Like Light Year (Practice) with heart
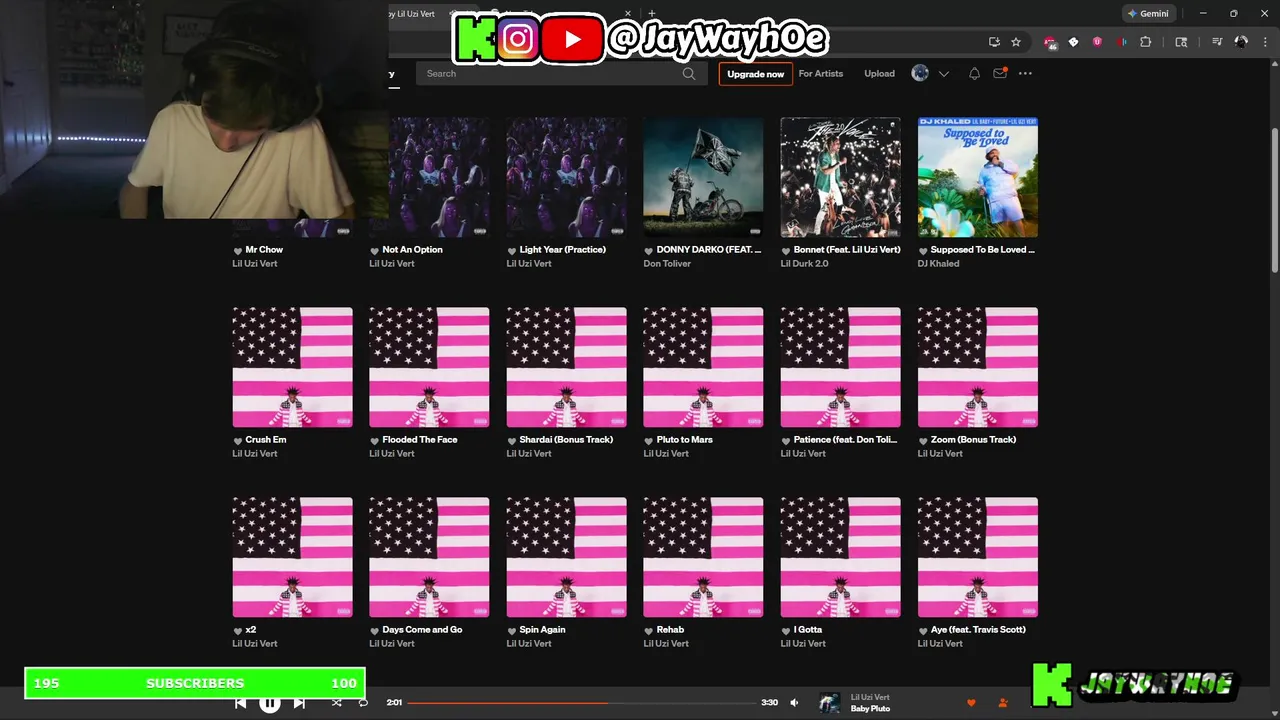This screenshot has height=720, width=1280. tap(512, 251)
